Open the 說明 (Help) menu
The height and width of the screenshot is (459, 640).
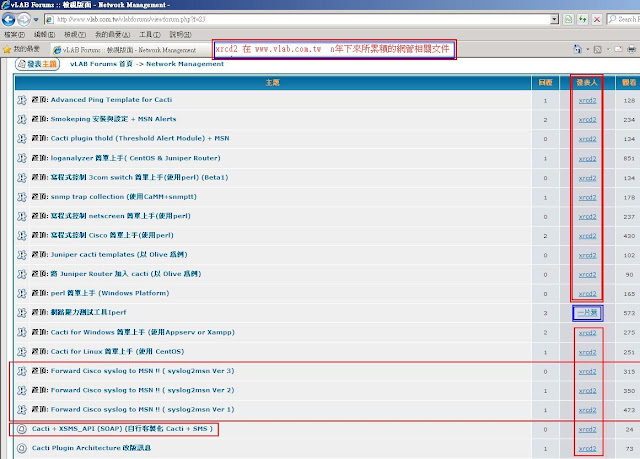coord(180,35)
